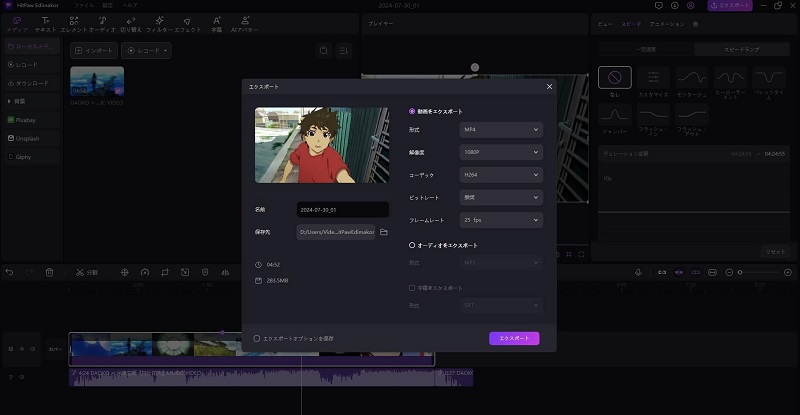
Task: Check エクスポートオプションを保存 checkbox
Action: point(257,338)
